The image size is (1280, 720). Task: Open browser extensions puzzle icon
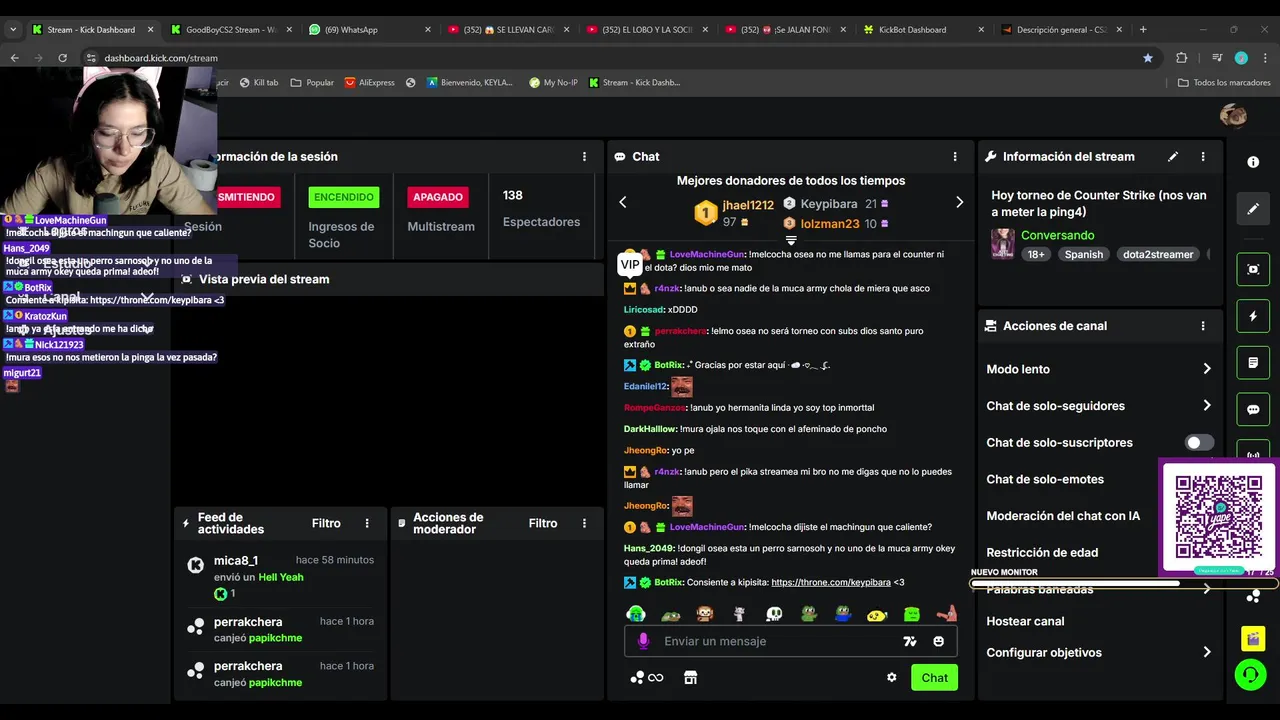1181,58
